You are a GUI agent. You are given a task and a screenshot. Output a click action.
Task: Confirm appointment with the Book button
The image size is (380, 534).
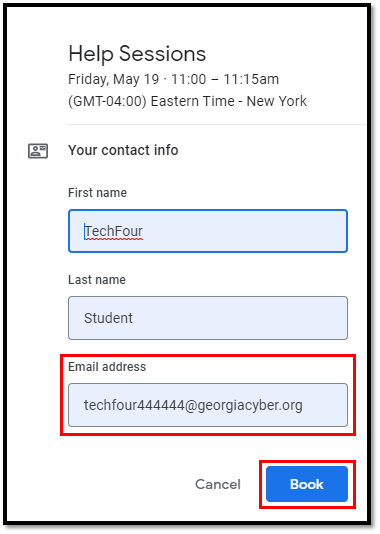(307, 484)
